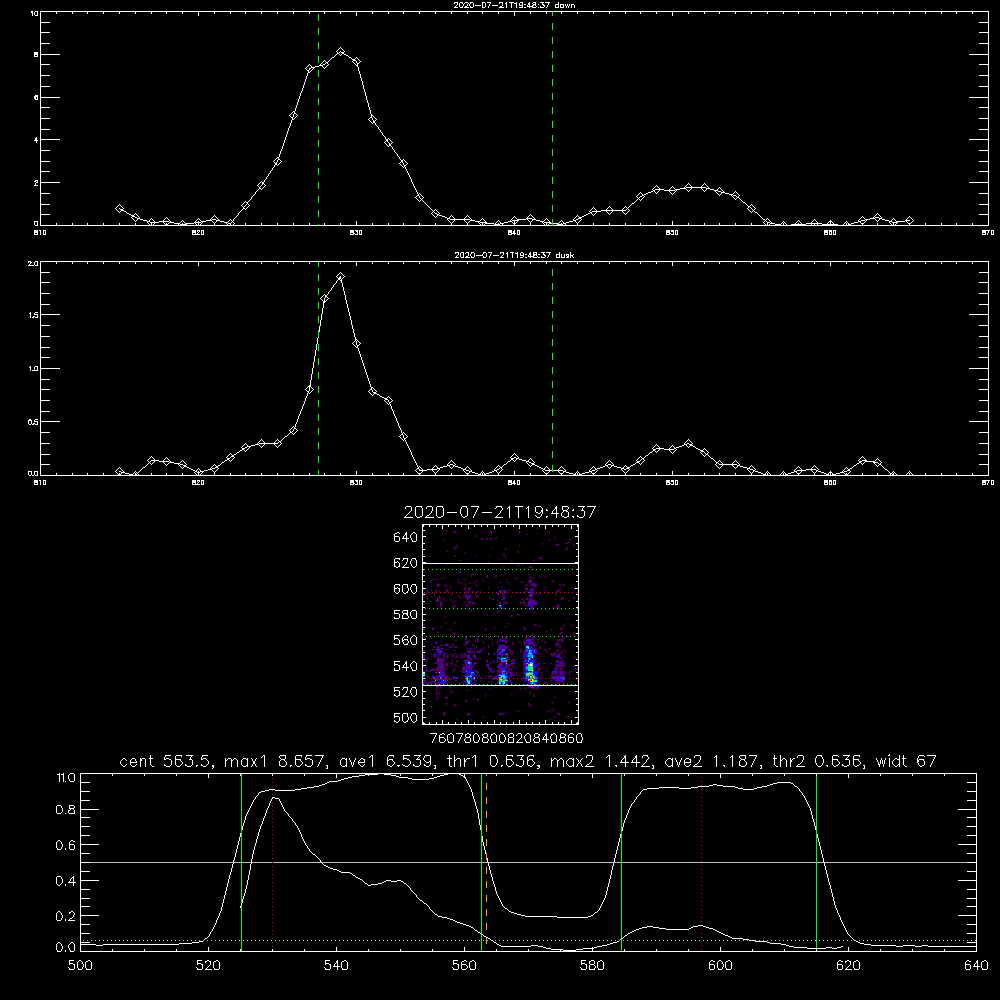This screenshot has width=1000, height=1000.
Task: Click the green vertical line near 615 in bottom plot
Action: pyautogui.click(x=816, y=862)
